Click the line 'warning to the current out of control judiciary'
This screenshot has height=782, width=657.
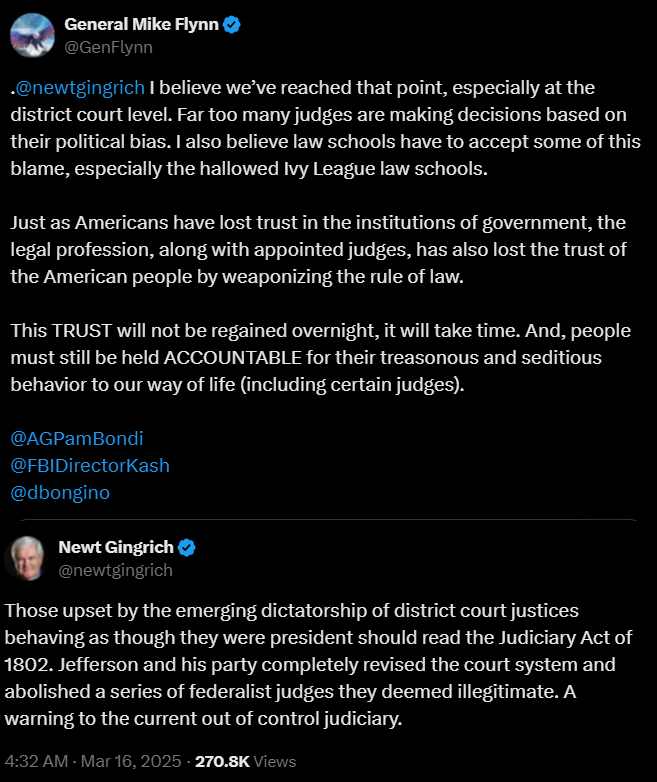[203, 719]
